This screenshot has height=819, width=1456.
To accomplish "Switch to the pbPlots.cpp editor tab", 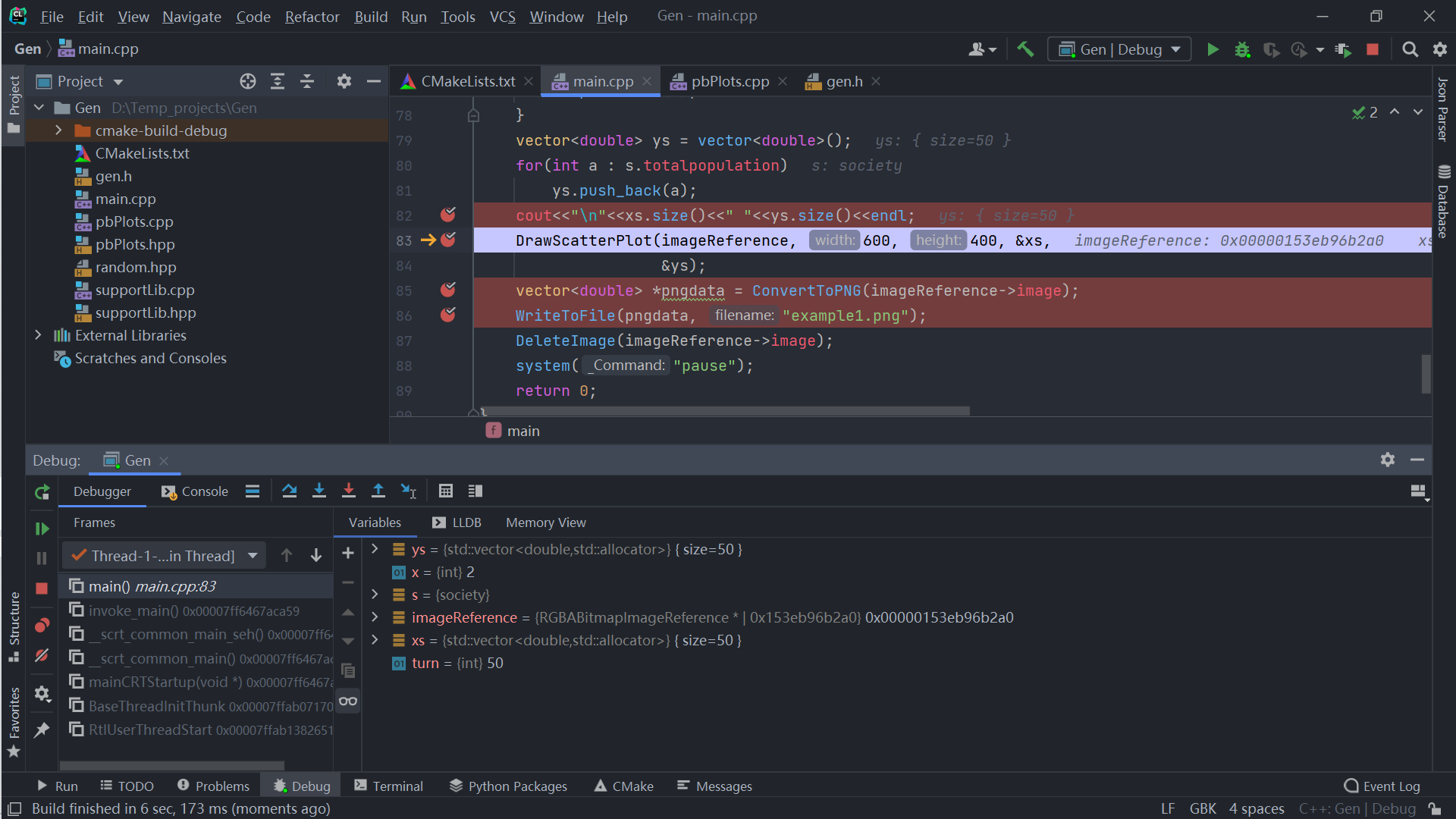I will pyautogui.click(x=728, y=80).
